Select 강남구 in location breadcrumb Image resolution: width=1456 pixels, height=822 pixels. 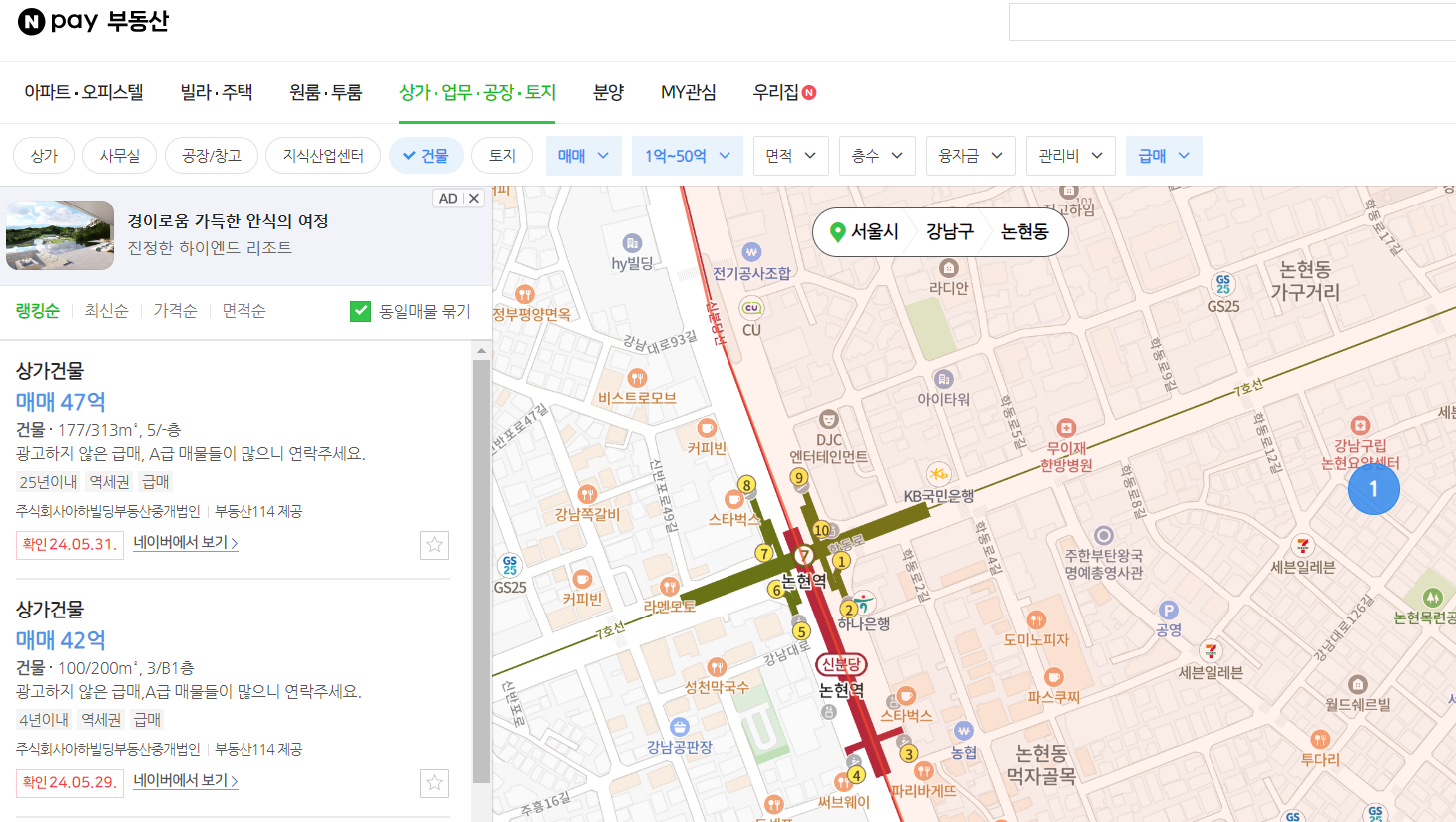click(949, 232)
